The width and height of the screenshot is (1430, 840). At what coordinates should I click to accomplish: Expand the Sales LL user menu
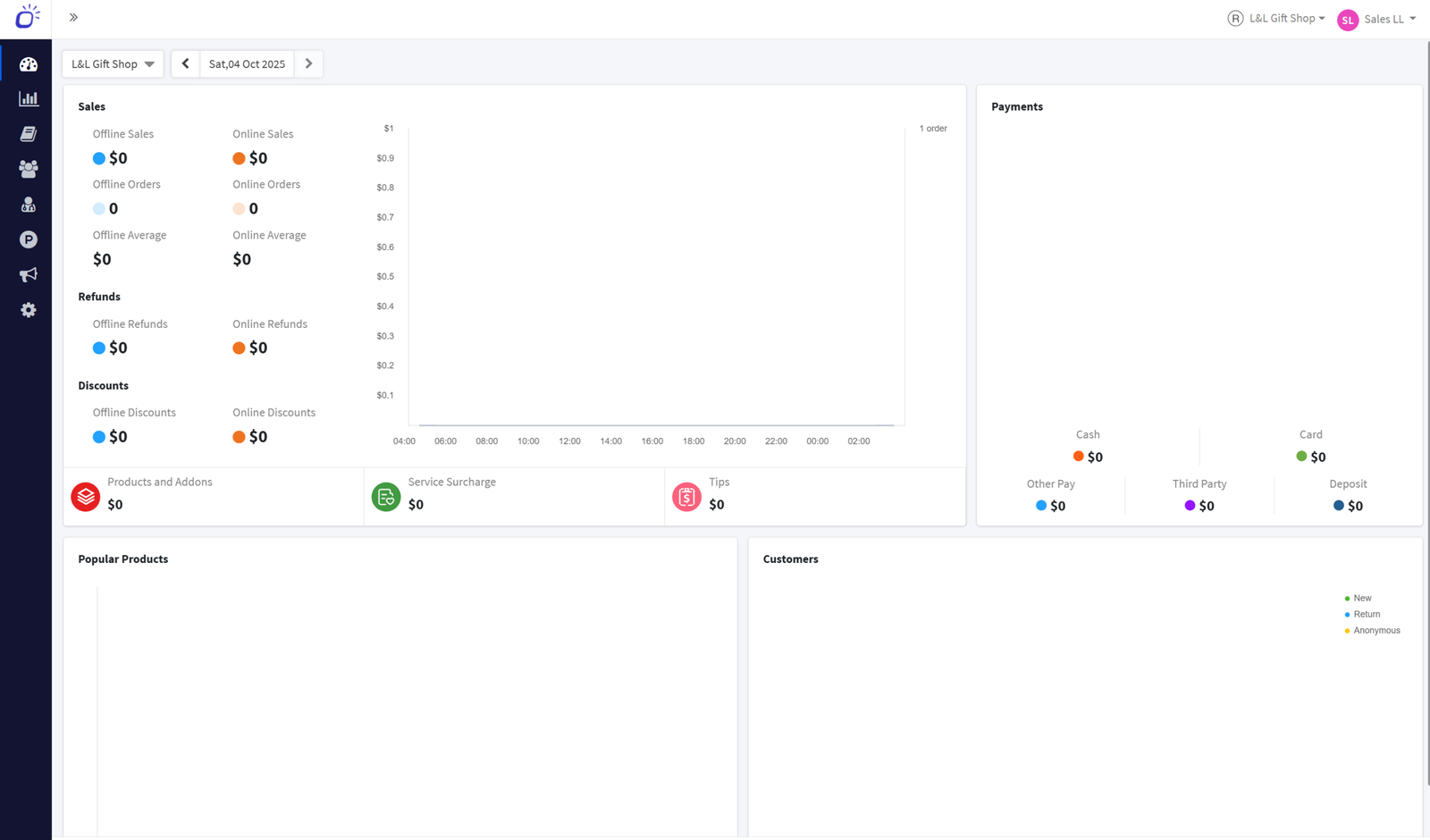1377,19
